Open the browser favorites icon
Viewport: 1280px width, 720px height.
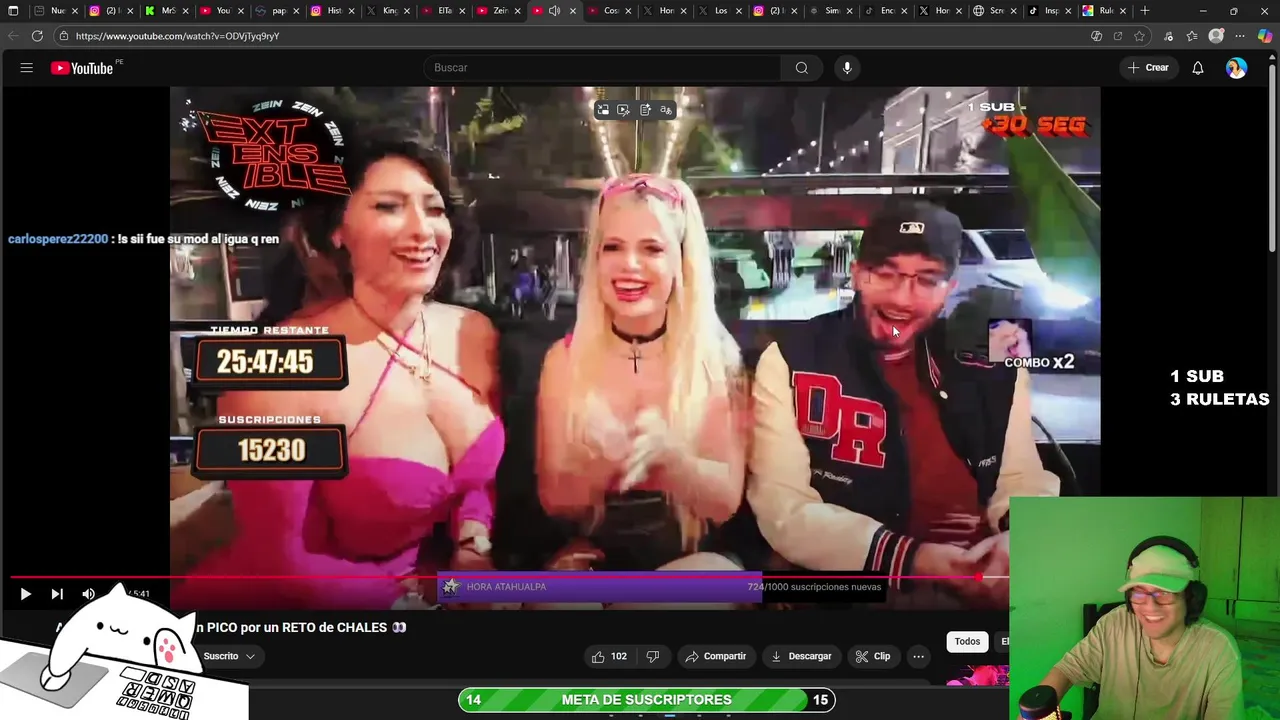tap(1192, 36)
